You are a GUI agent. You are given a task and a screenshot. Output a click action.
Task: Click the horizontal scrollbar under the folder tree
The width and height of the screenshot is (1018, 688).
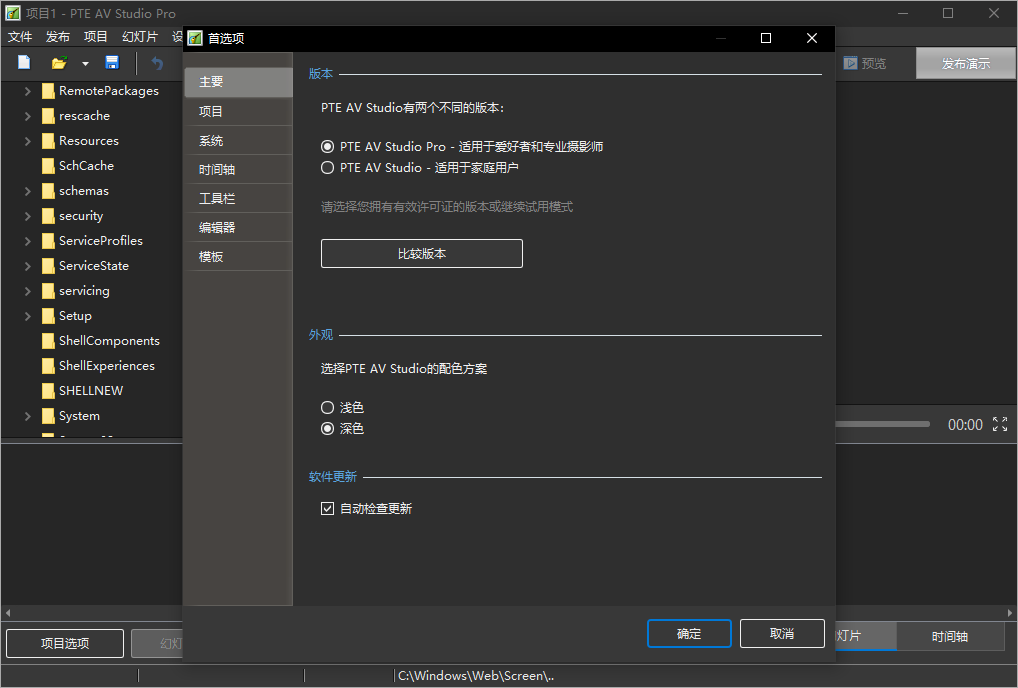pos(92,613)
